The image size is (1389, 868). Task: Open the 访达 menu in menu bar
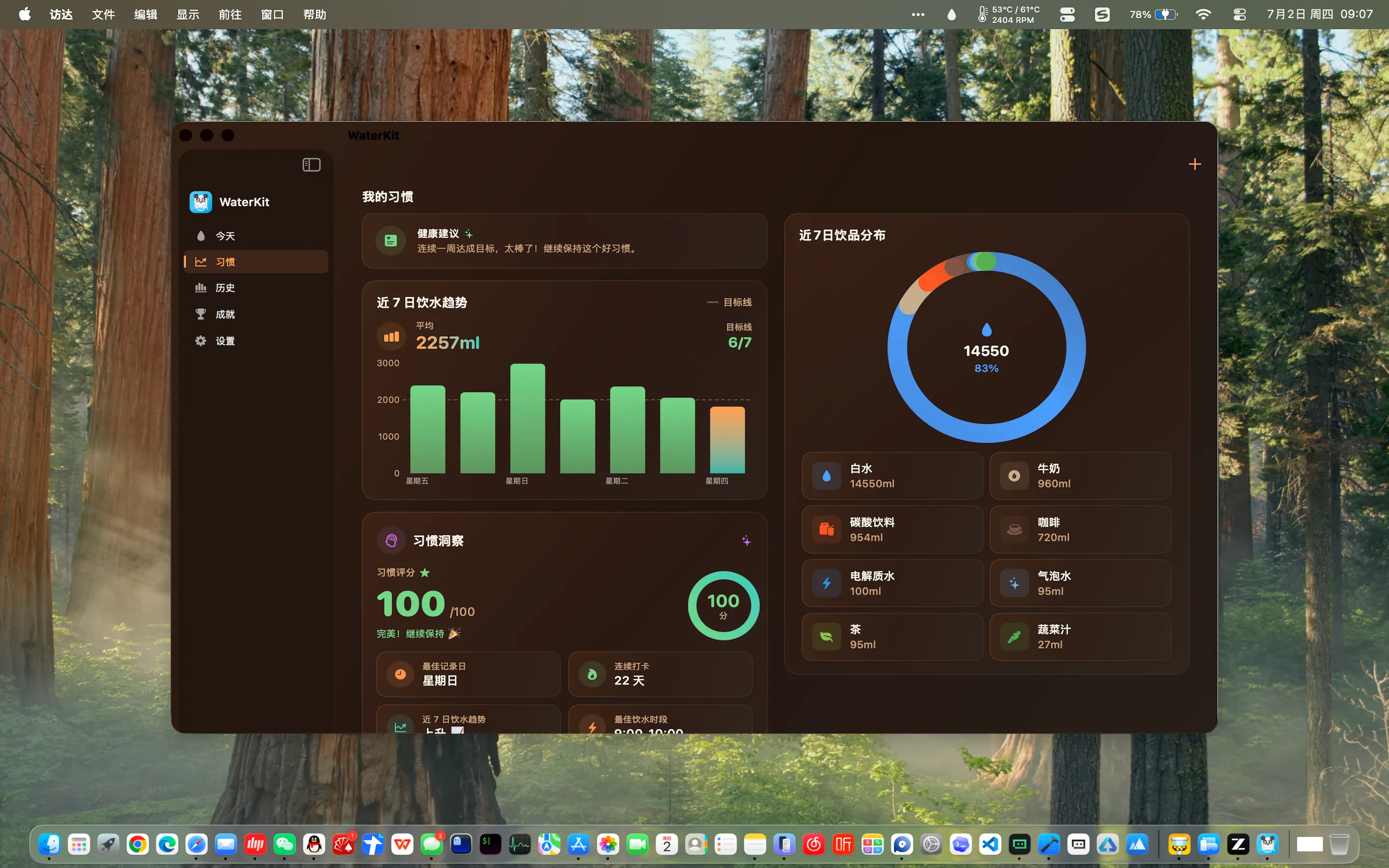click(x=61, y=14)
